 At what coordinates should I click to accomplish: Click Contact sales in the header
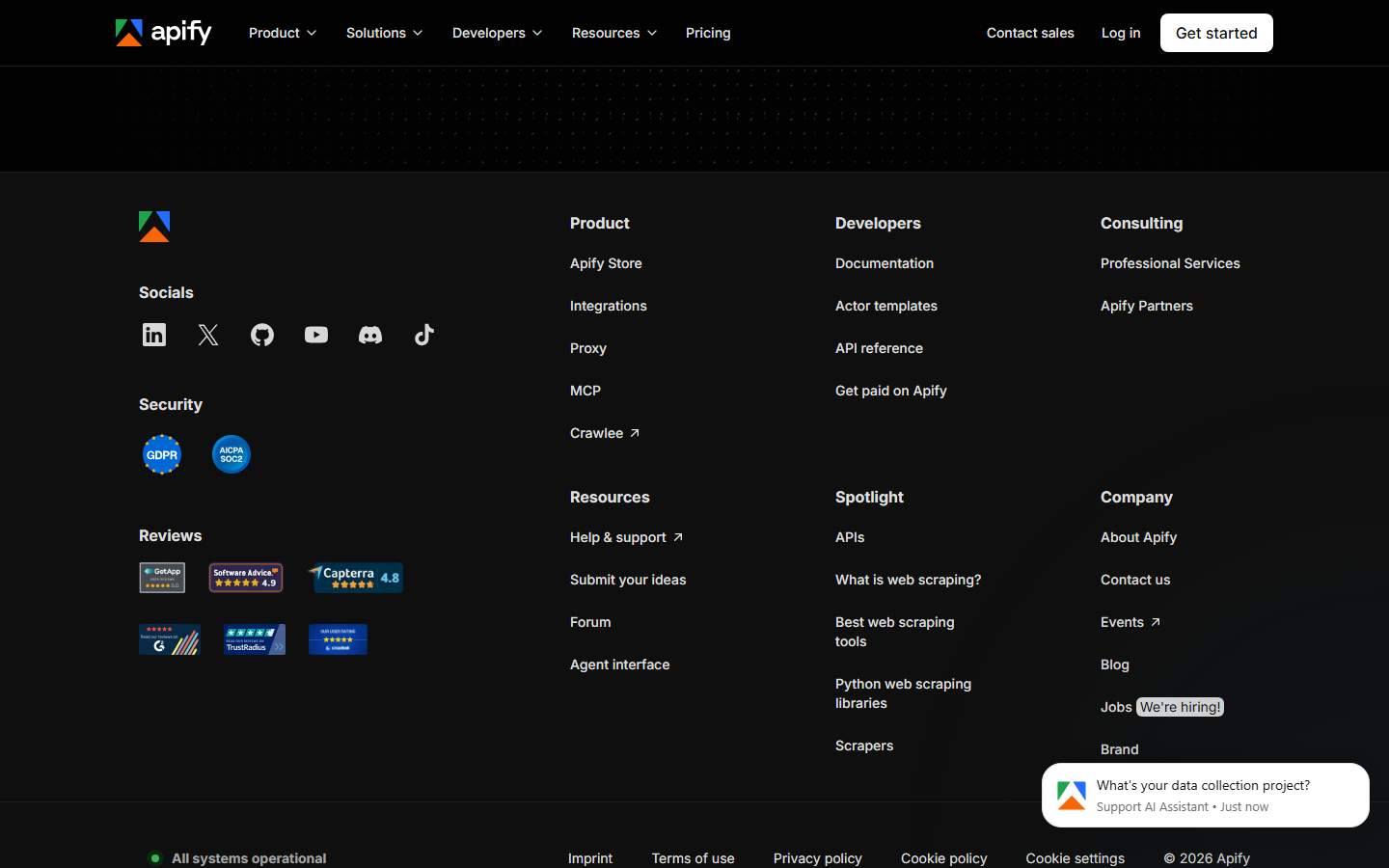point(1030,33)
